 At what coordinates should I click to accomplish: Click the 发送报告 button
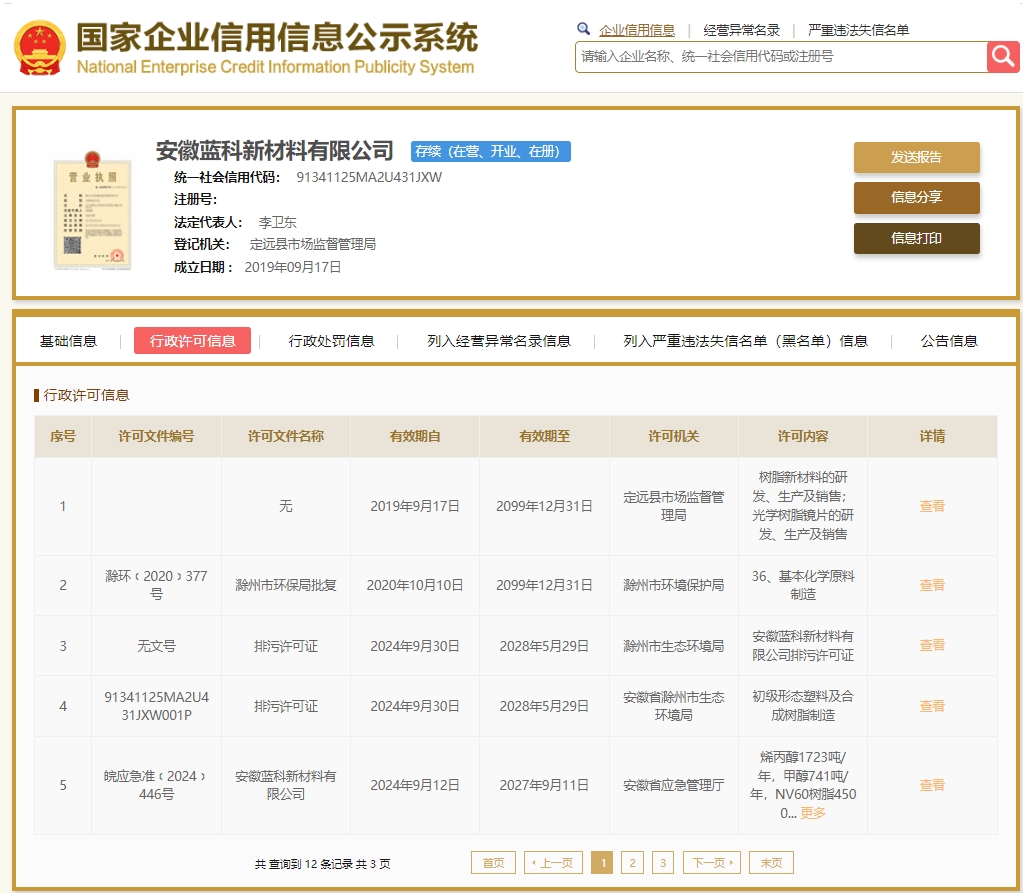click(917, 157)
